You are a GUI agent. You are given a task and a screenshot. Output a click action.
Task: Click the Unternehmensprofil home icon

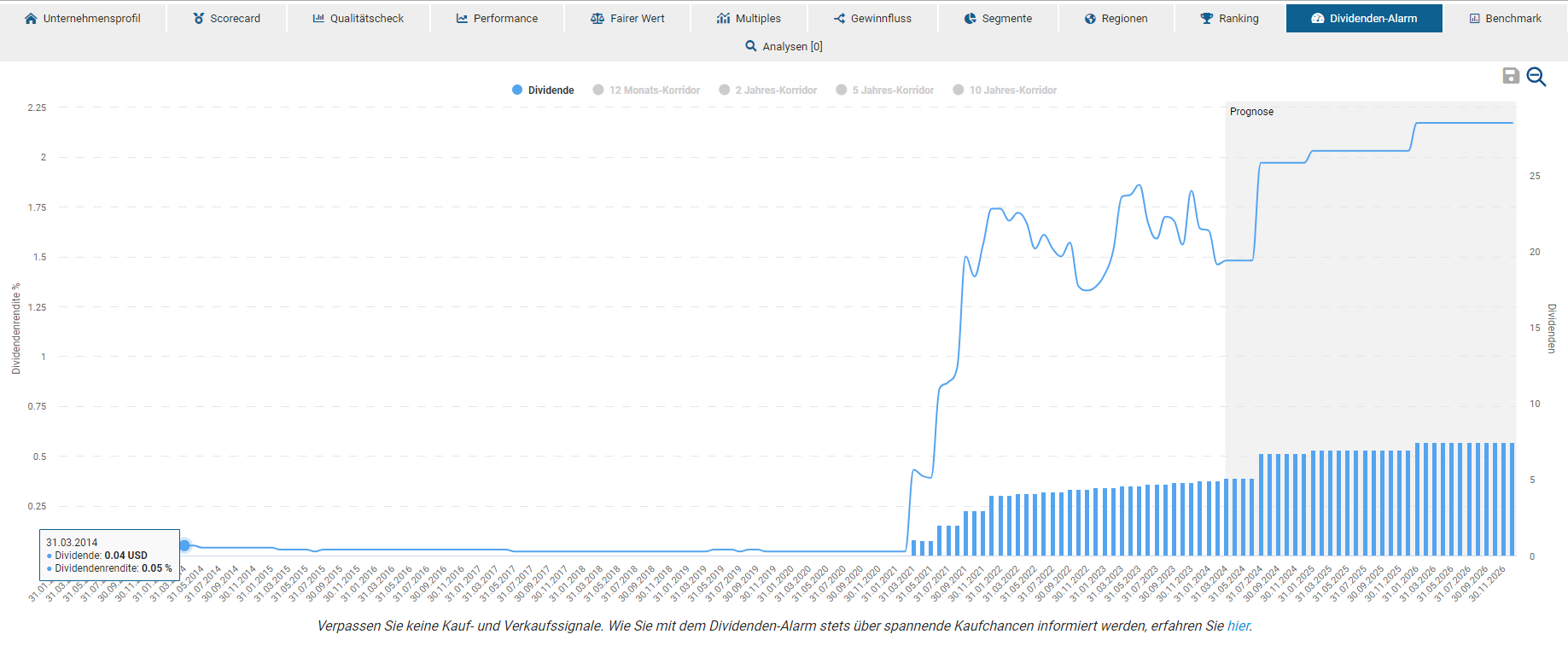pos(32,18)
